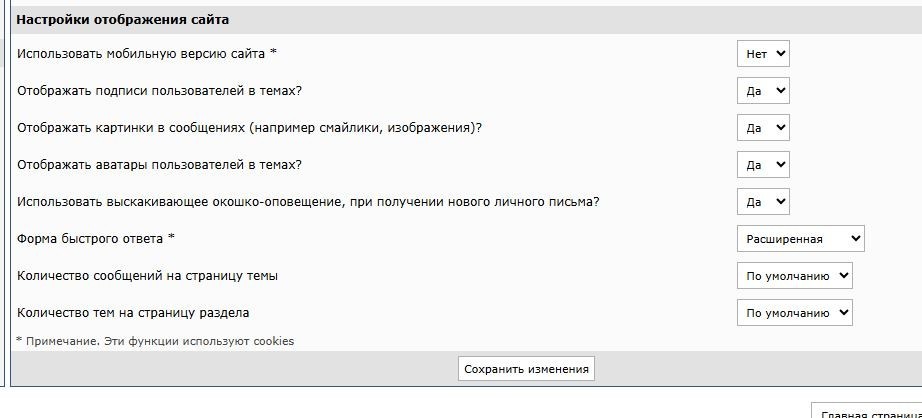Click the Форма быстрого ответа label
Screen dimensions: 922x418
click(96, 239)
